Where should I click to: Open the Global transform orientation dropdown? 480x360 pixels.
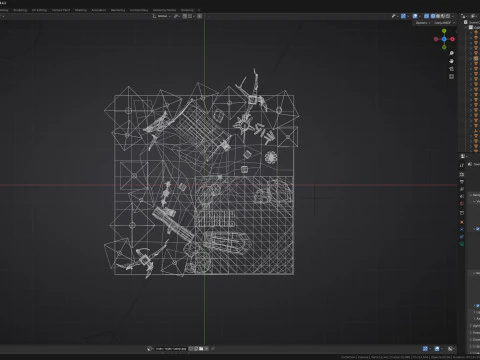162,16
